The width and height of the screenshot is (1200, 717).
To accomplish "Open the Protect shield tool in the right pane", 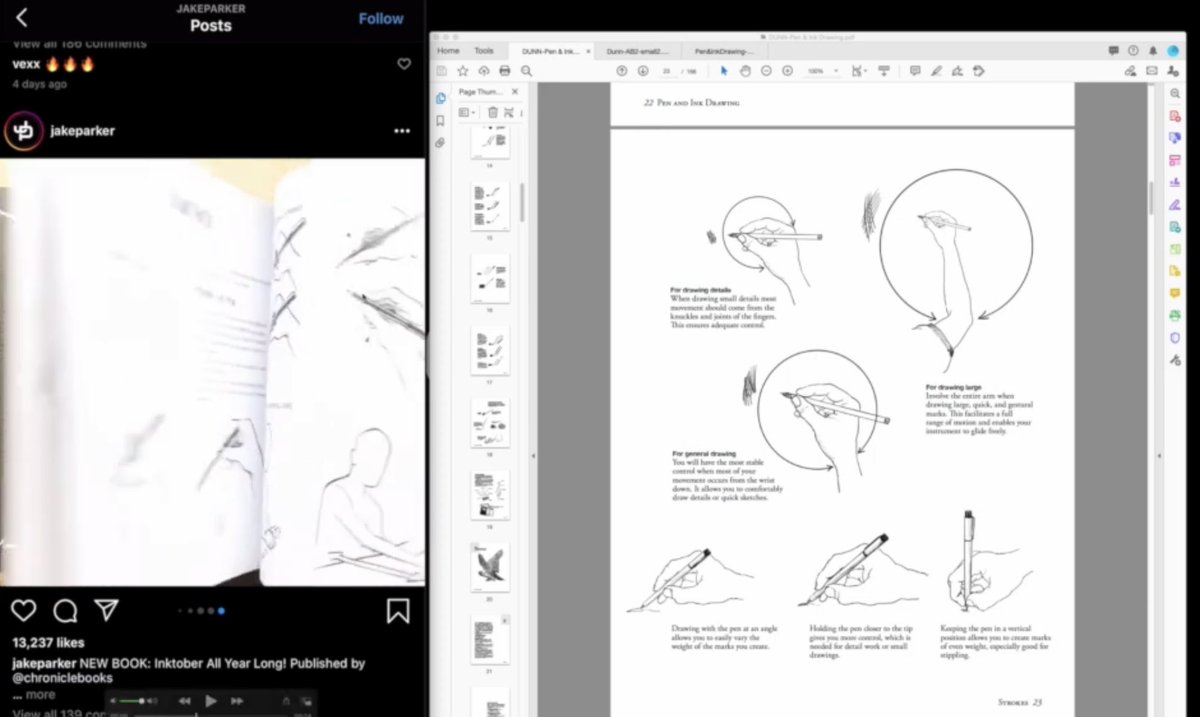I will click(1176, 338).
